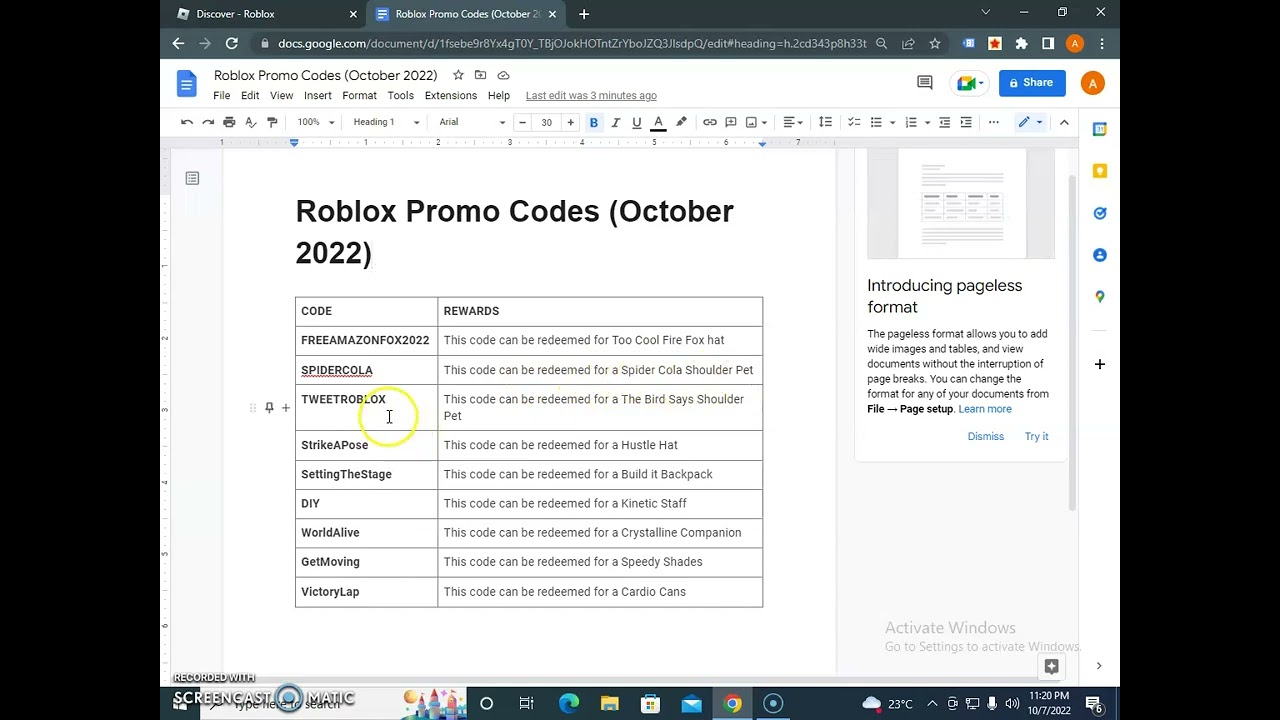Toggle Bold formatting

pyautogui.click(x=594, y=122)
